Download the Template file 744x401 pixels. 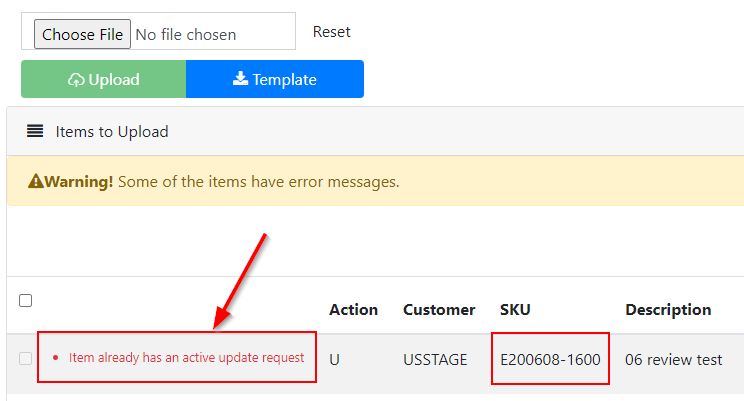tap(275, 79)
